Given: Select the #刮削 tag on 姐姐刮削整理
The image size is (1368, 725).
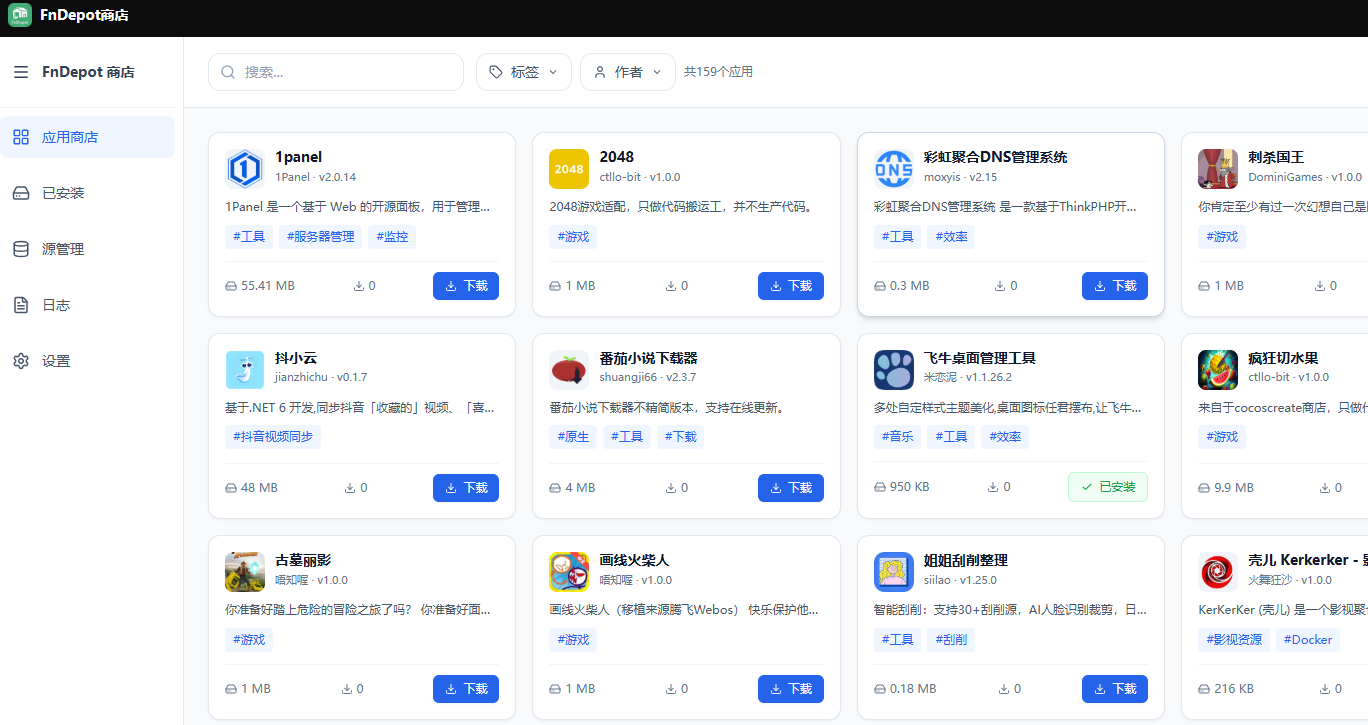Looking at the screenshot, I should pos(951,640).
